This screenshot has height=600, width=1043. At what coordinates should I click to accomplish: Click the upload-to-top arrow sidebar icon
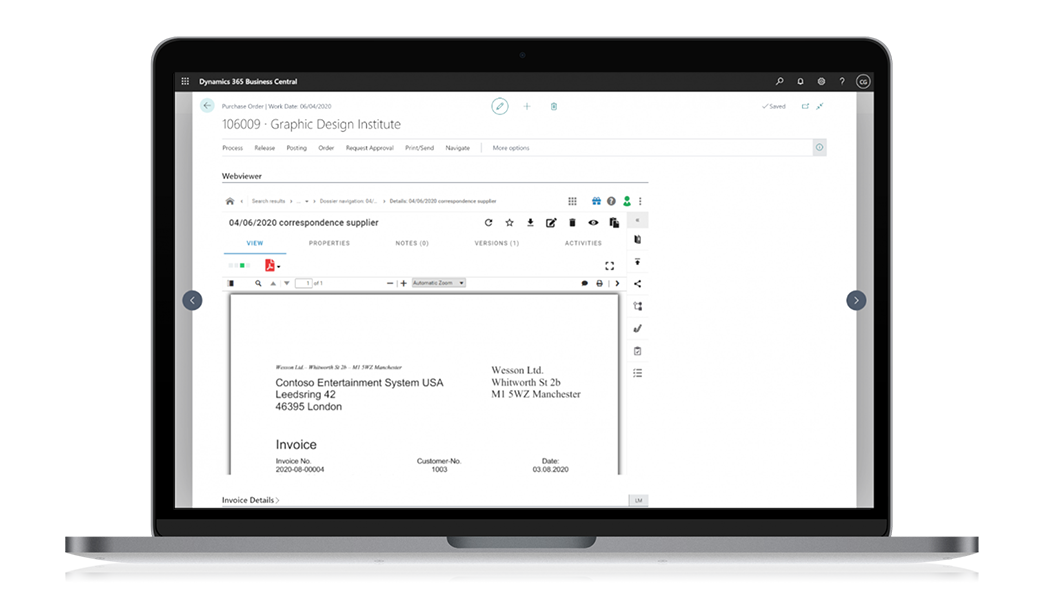[637, 262]
